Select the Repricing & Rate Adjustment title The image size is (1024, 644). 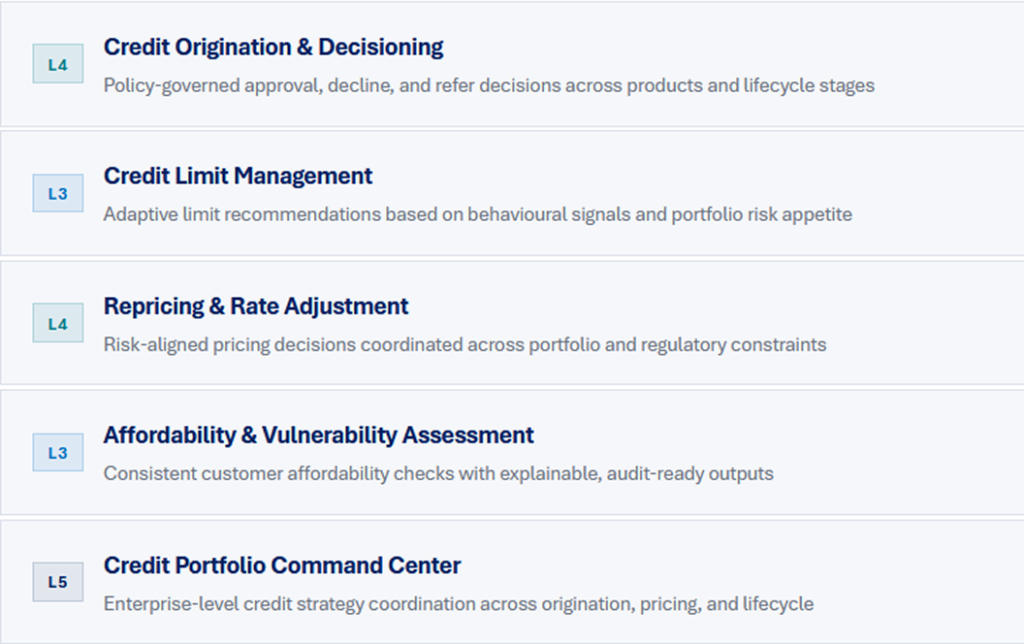pos(256,306)
